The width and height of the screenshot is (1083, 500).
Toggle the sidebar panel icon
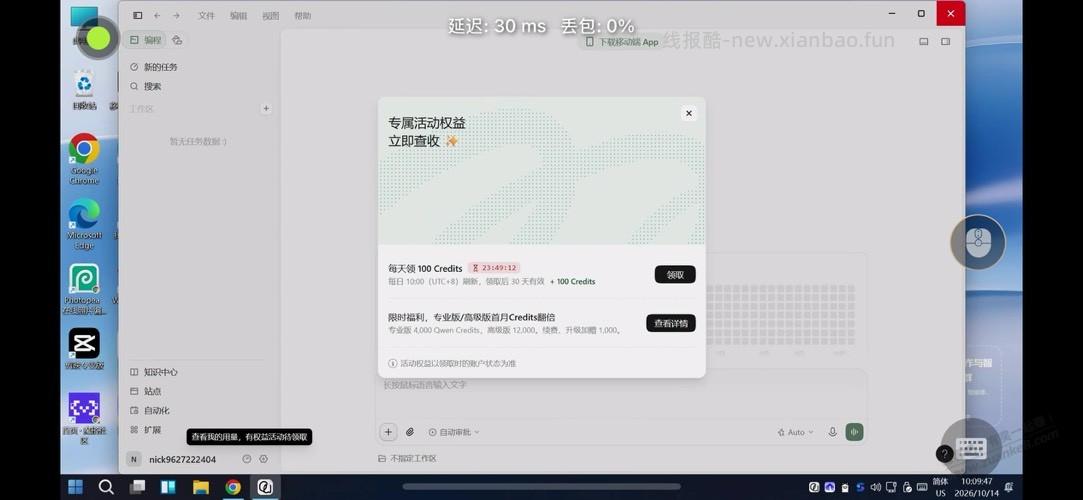[137, 15]
